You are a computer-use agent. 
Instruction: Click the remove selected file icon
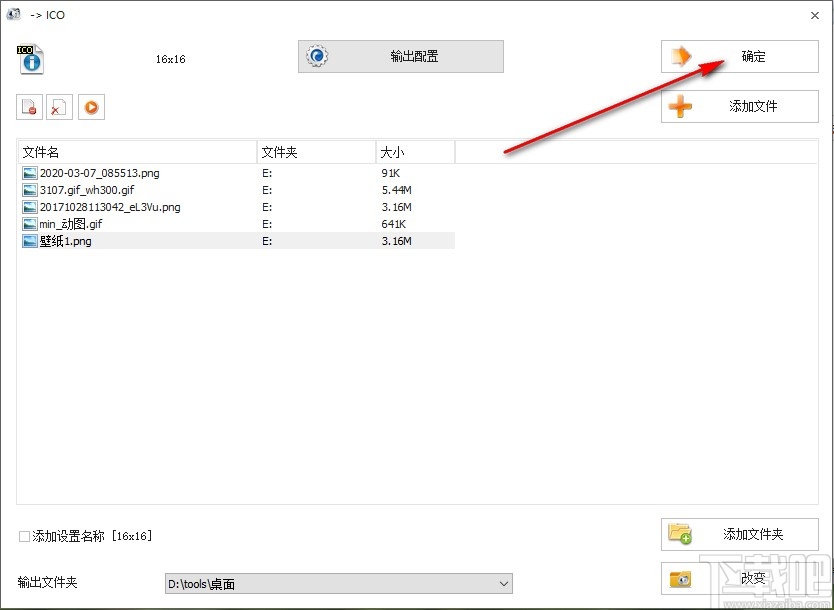[x=29, y=107]
